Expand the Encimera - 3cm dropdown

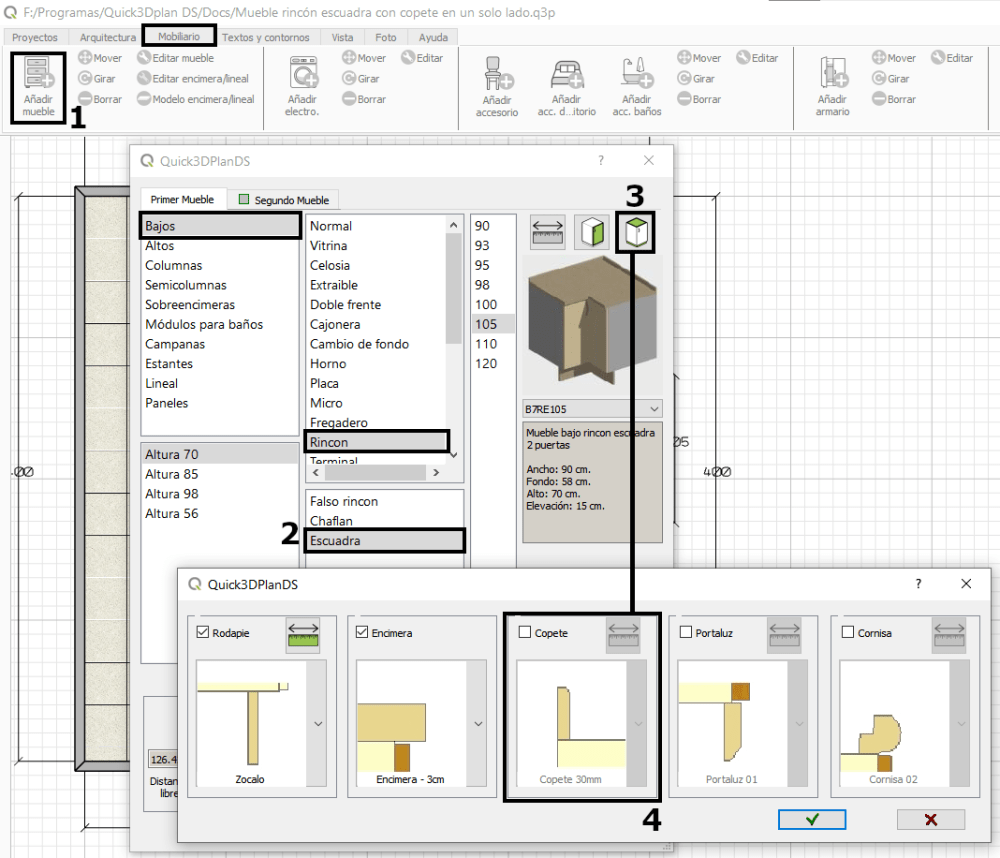pyautogui.click(x=477, y=723)
